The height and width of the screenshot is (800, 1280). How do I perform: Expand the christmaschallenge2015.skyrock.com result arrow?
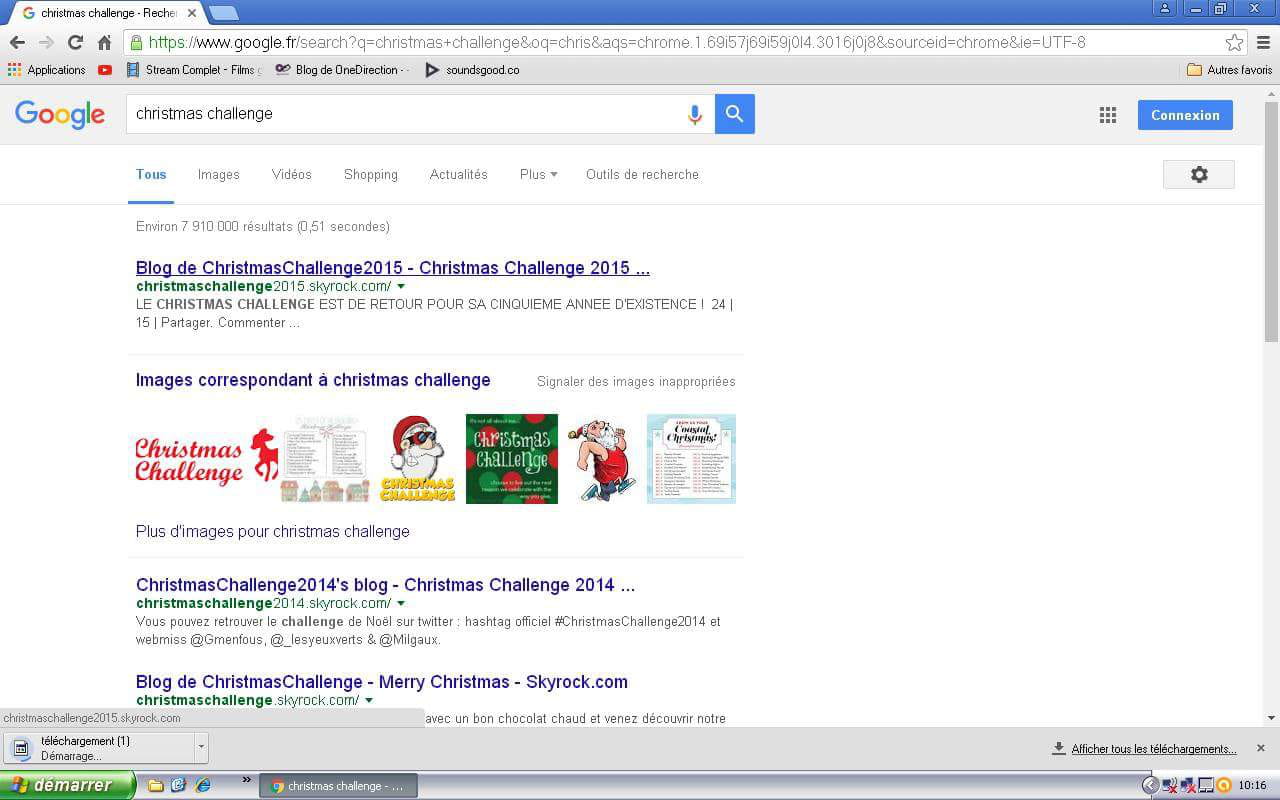click(401, 287)
